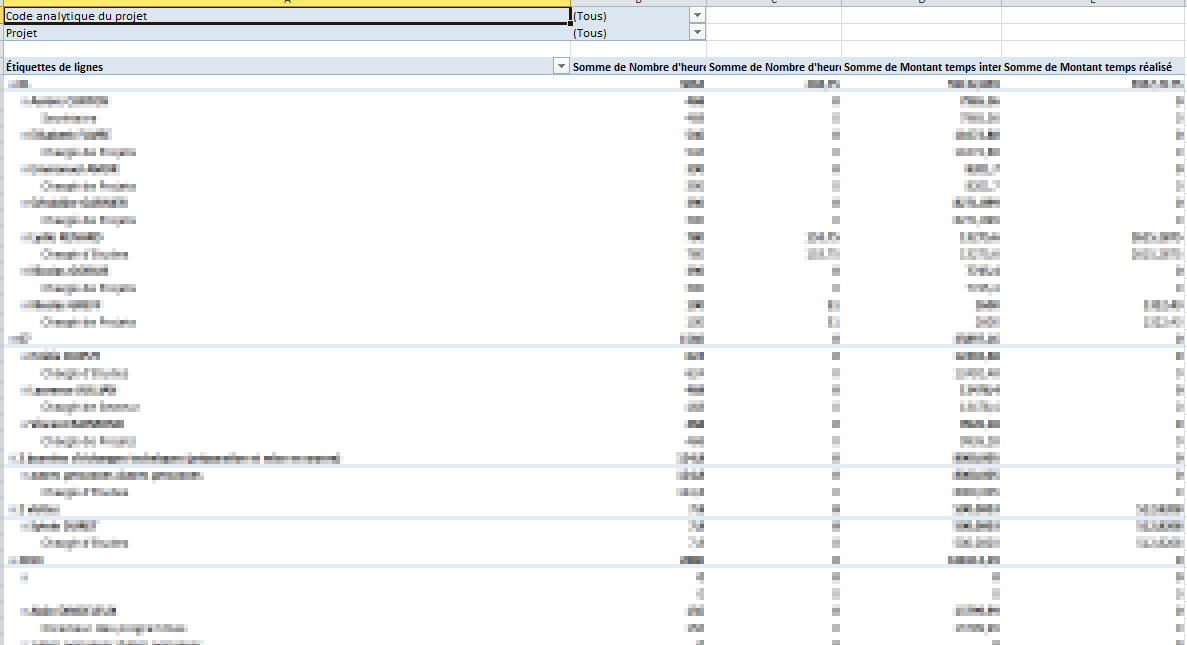
Task: Select empty cell right of Projet's (Tous) dropdown
Action: click(773, 33)
